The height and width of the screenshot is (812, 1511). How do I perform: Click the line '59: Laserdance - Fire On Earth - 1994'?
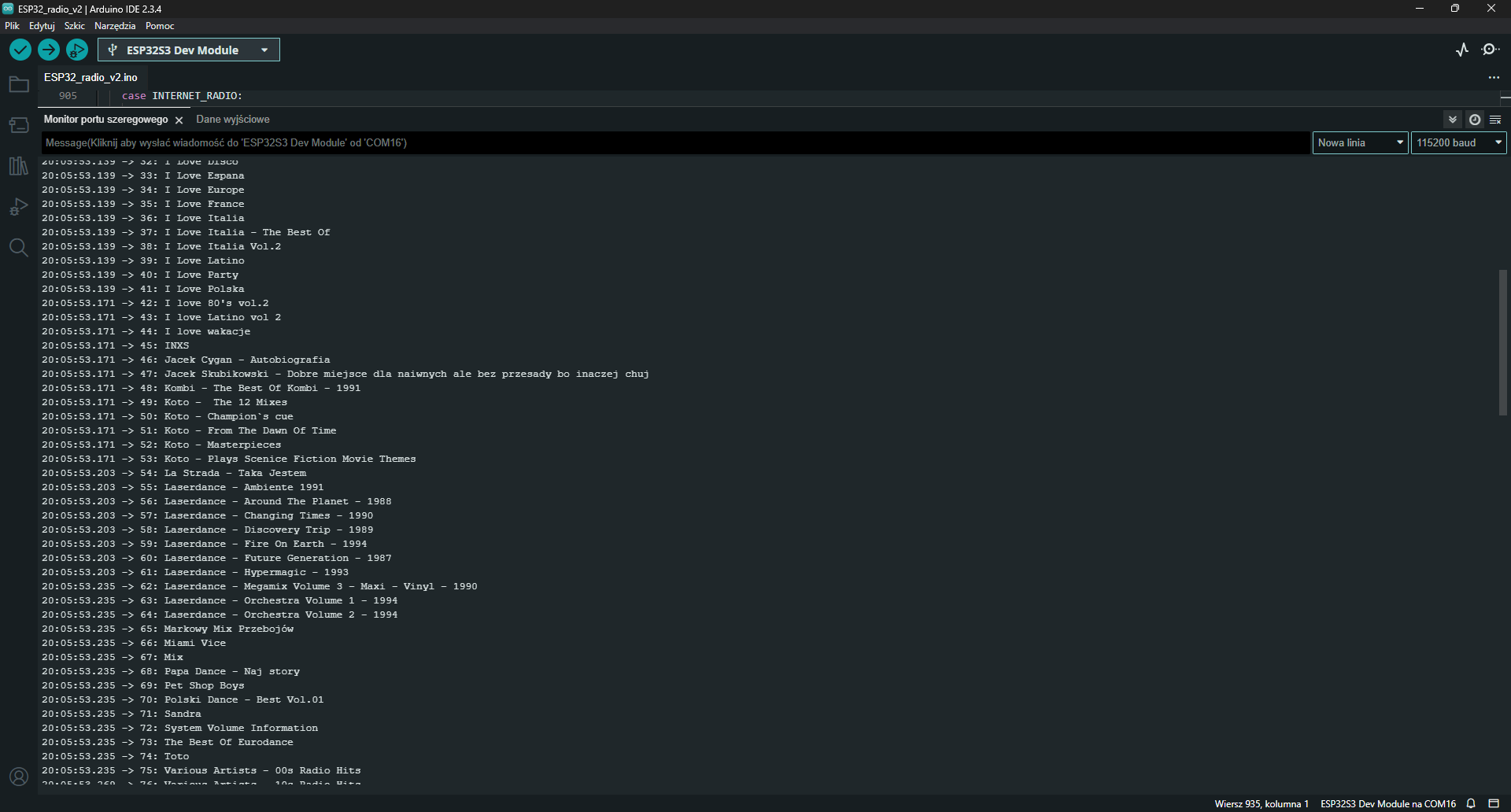(x=205, y=544)
